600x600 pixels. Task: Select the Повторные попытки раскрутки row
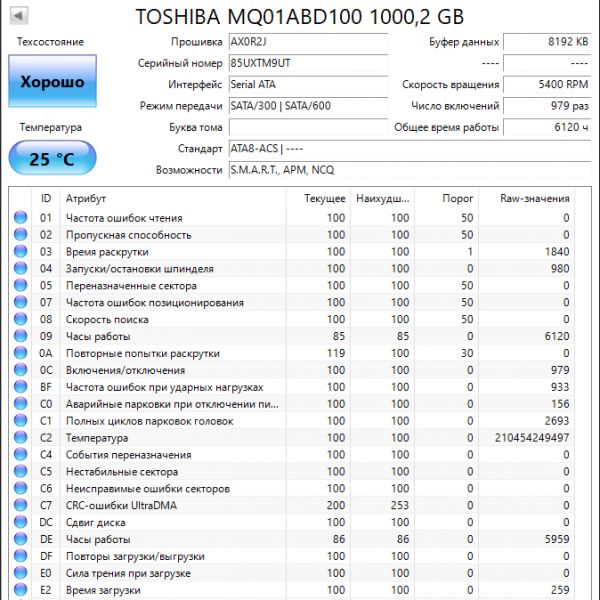292,353
